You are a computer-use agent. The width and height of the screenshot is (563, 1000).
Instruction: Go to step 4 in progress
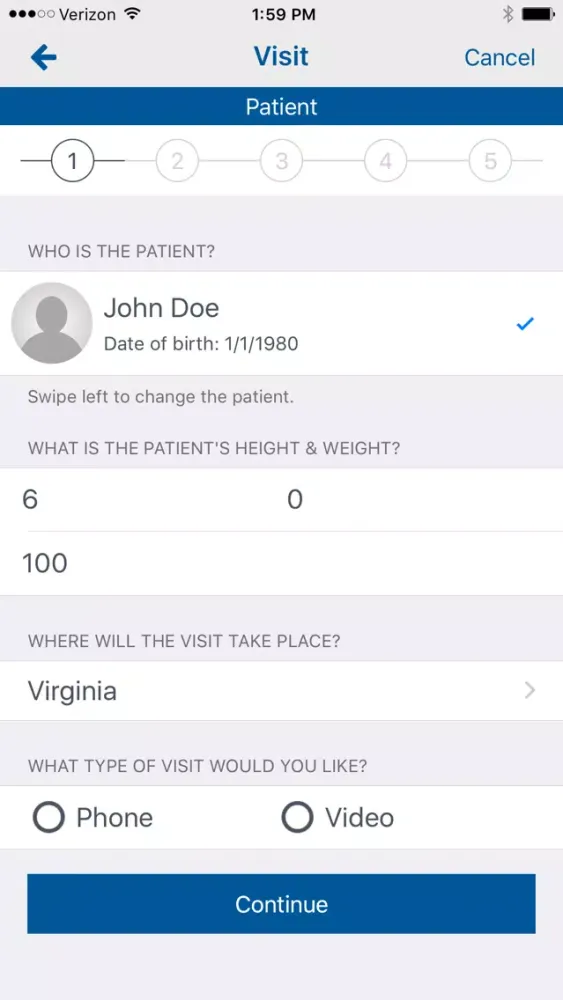coord(386,161)
